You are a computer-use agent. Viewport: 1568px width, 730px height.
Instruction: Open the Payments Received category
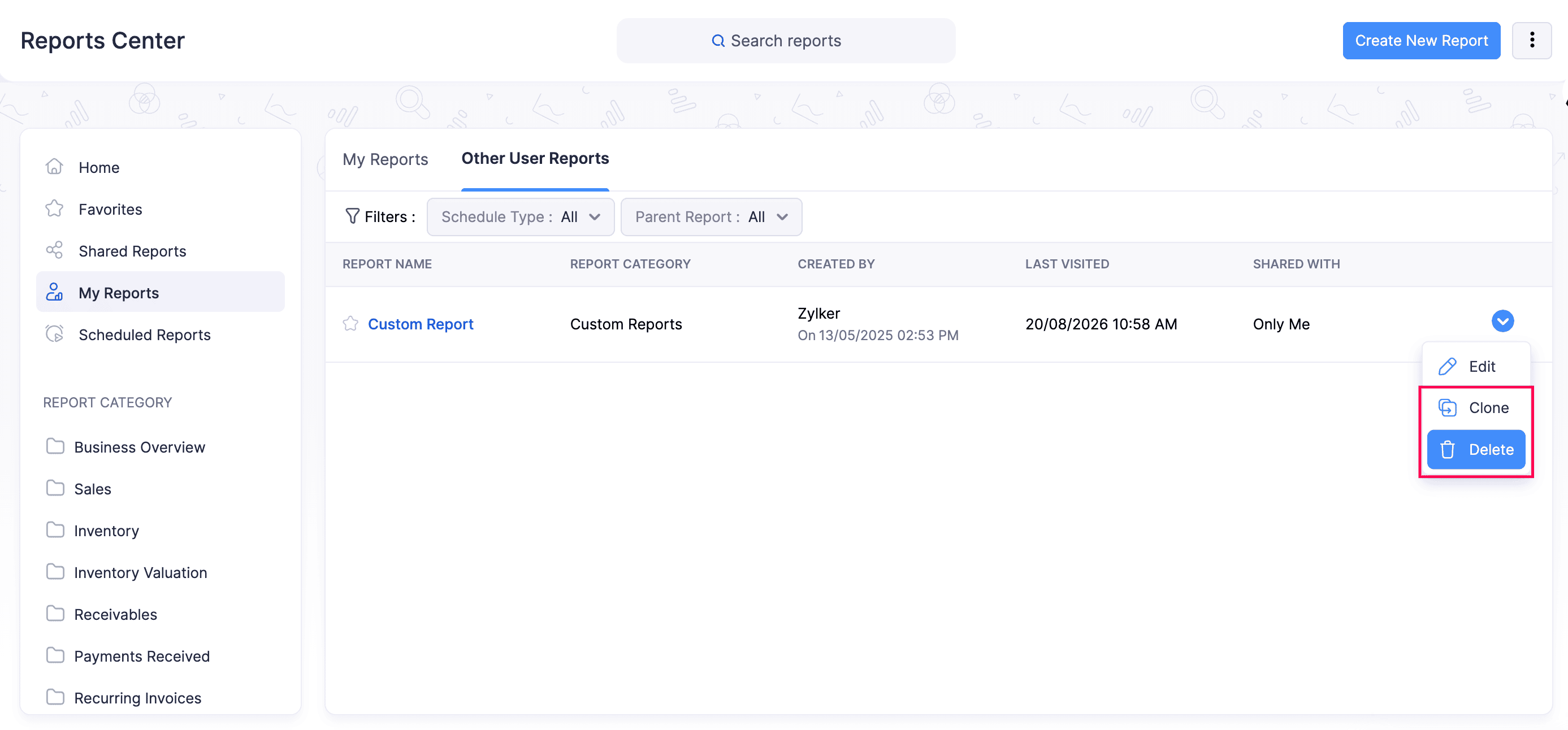(x=142, y=656)
